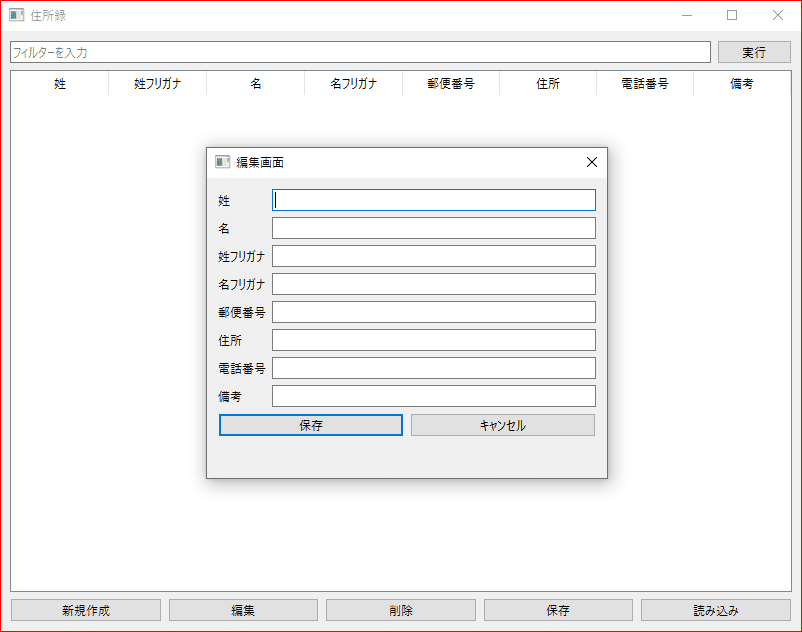Click the フィルターを入力 filter box
The image size is (802, 632).
point(361,52)
